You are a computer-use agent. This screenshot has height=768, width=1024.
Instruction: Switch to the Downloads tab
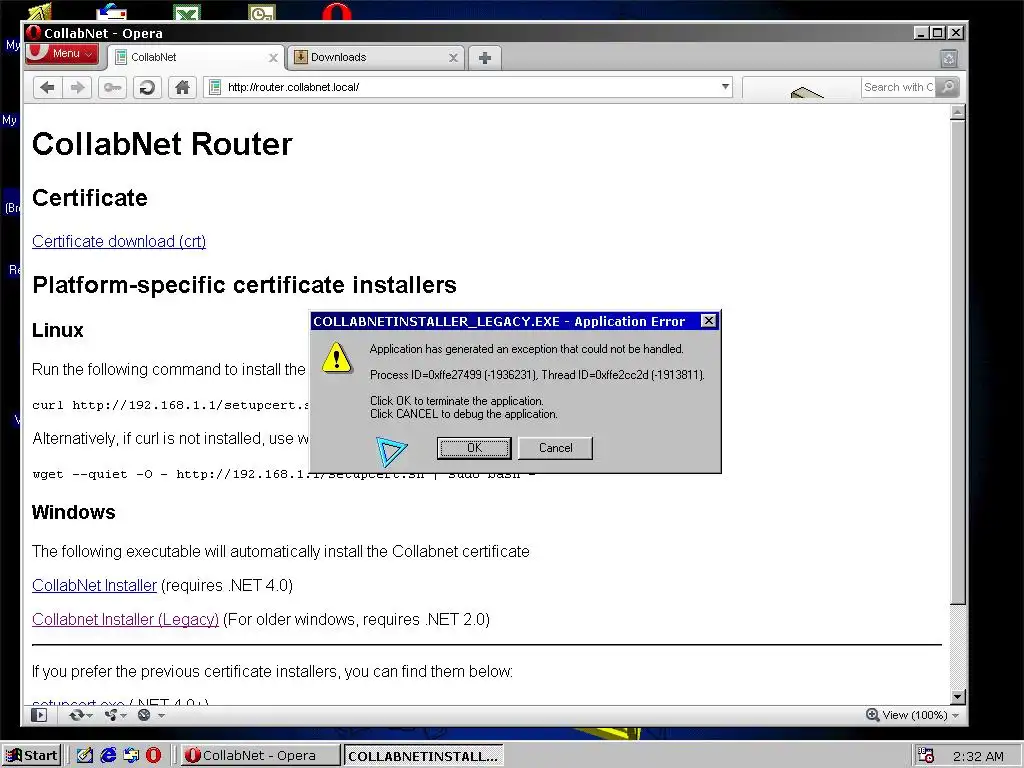tap(376, 57)
